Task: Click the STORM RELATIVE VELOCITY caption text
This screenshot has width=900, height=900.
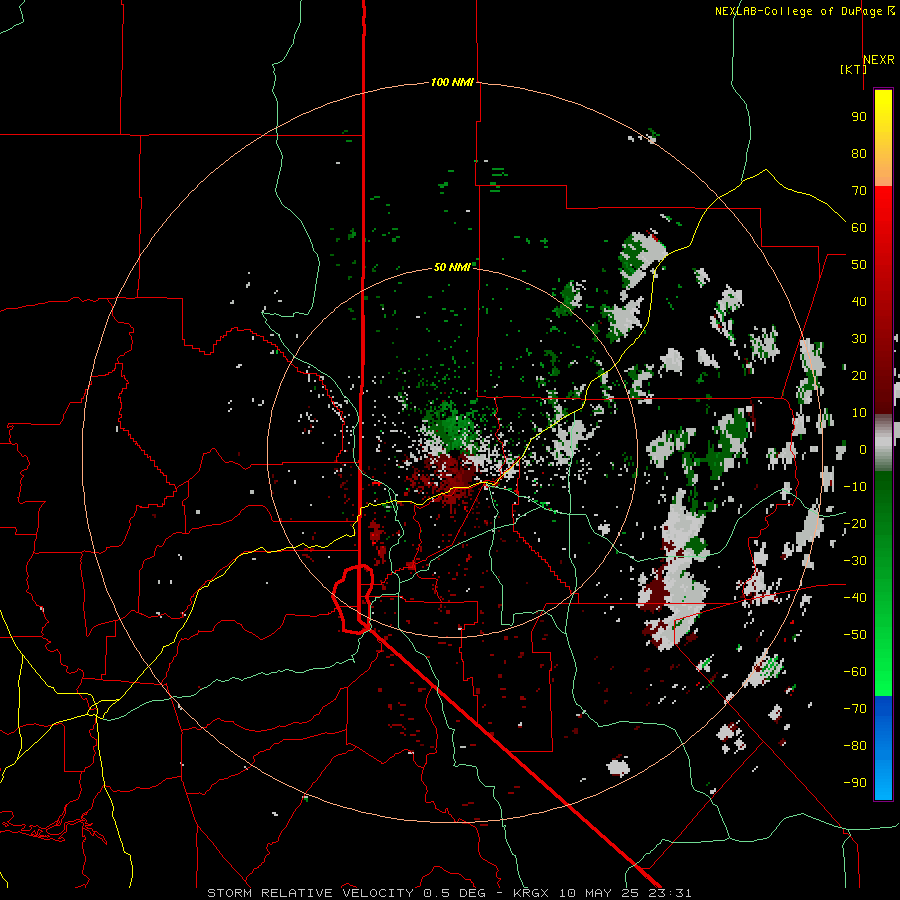Action: 310,893
